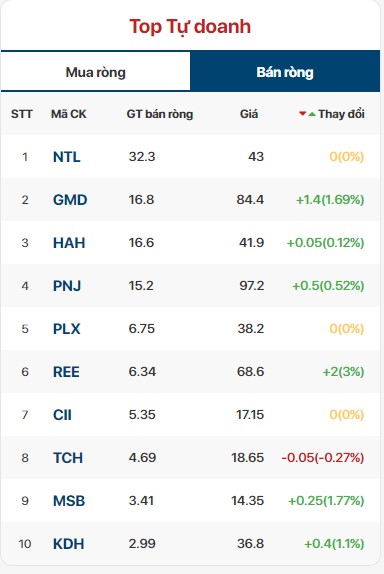Viewport: 384px width, 574px height.
Task: Open the NTL stock link
Action: click(x=67, y=157)
